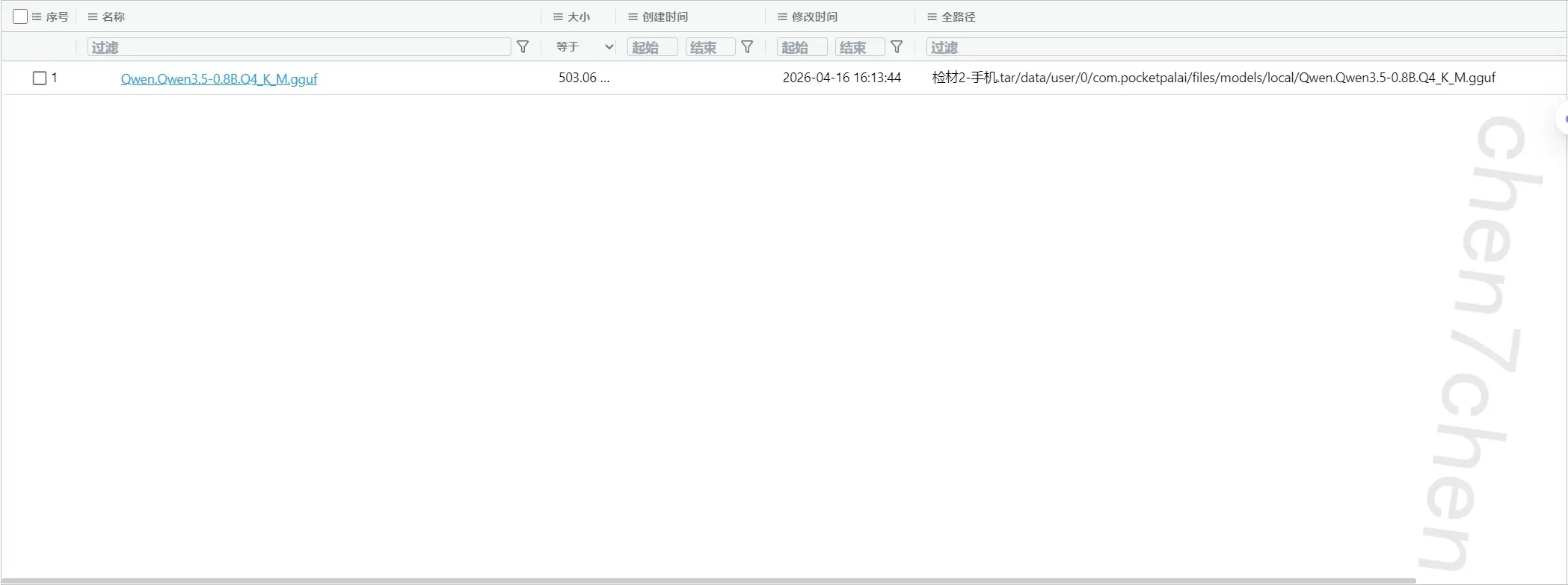Open the 全路径 column menu icon
The height and width of the screenshot is (585, 1568).
click(x=932, y=16)
